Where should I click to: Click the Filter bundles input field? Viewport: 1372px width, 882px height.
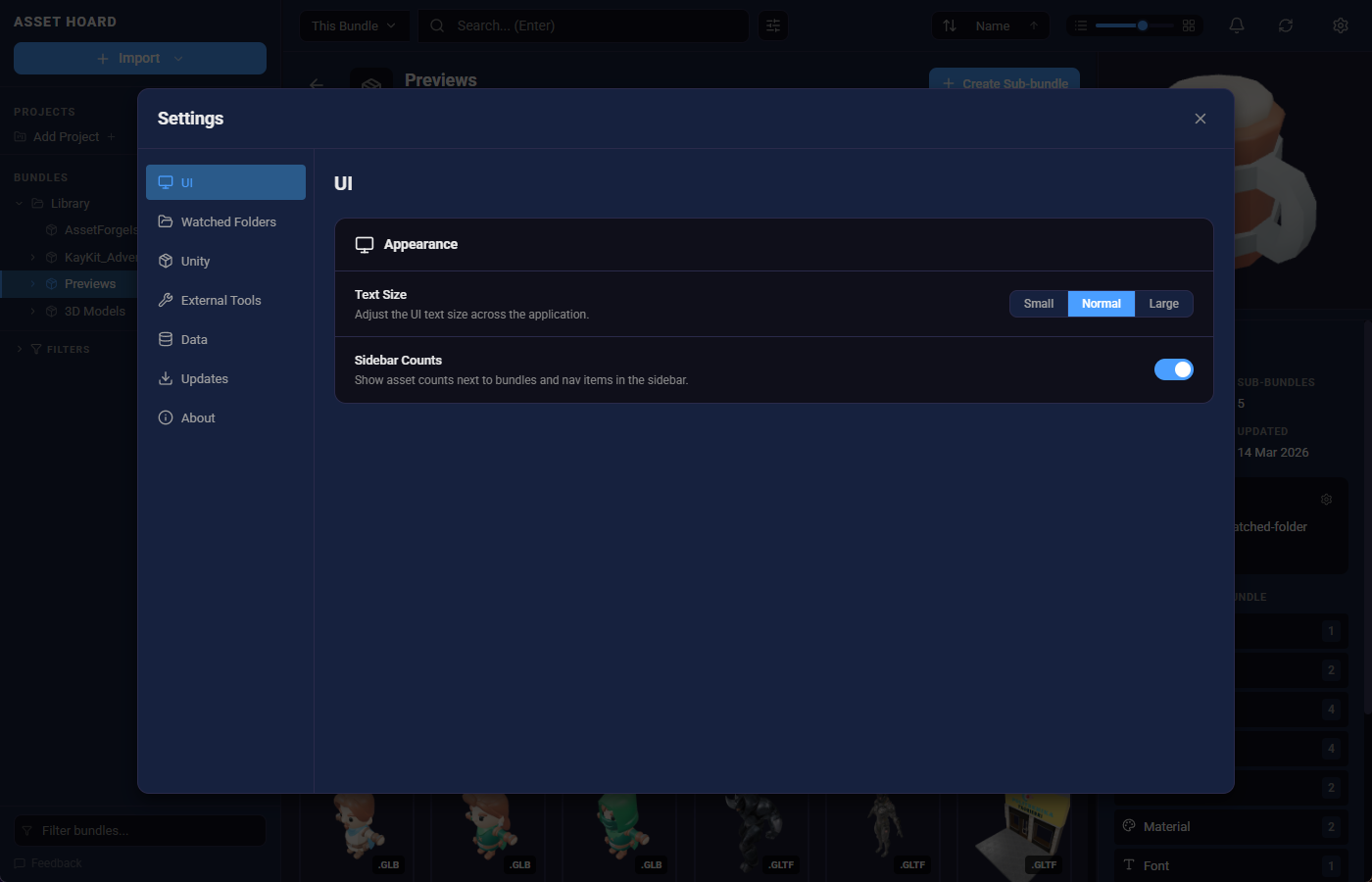click(x=139, y=830)
